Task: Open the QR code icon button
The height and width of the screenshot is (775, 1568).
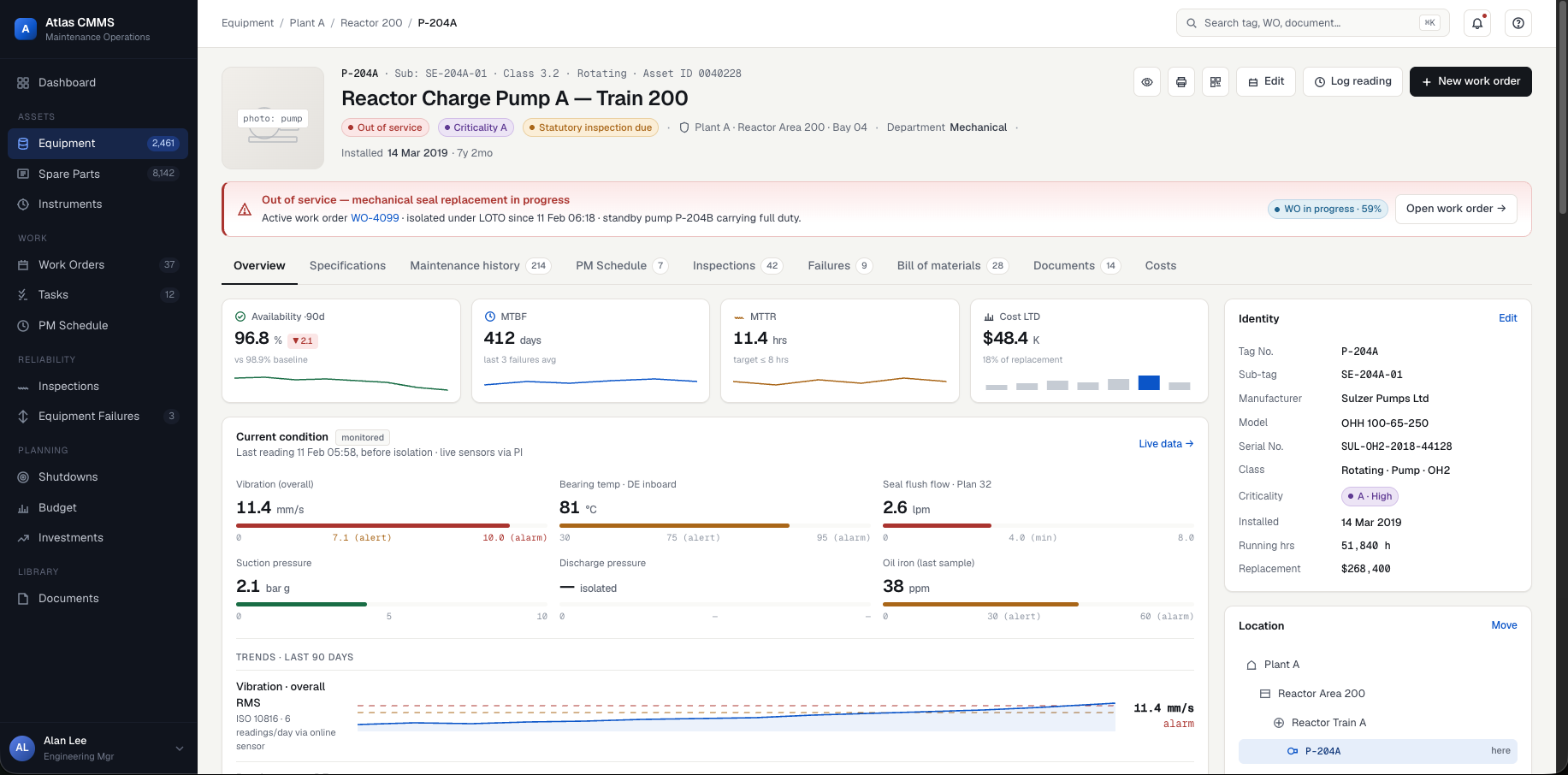Action: point(1216,82)
